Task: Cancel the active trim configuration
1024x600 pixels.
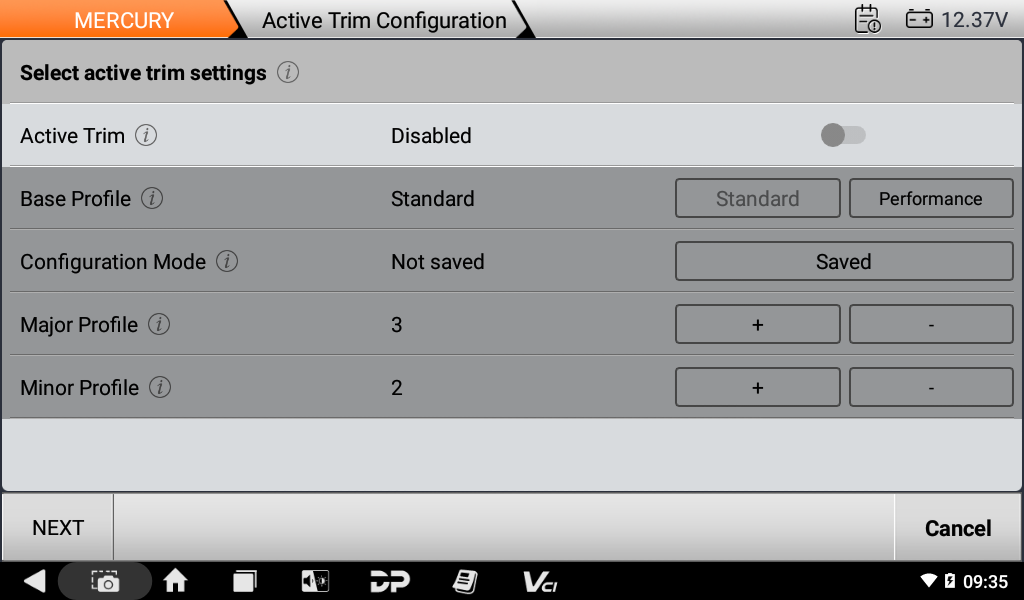Action: tap(957, 528)
